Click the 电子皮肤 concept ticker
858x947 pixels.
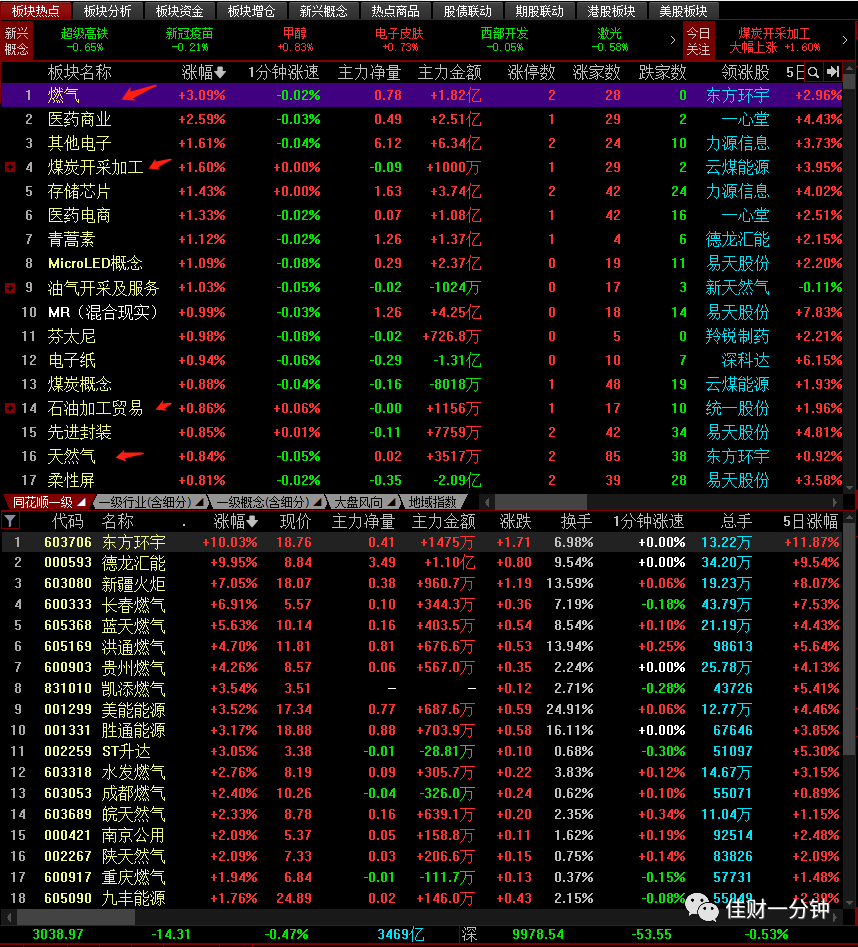tap(399, 40)
